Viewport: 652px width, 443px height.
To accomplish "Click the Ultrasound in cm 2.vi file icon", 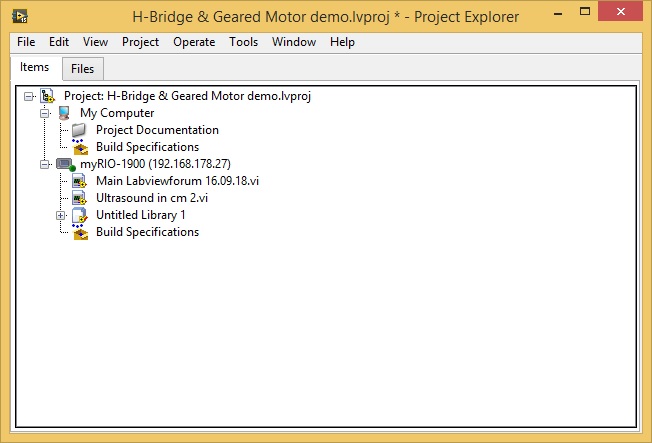I will (x=79, y=198).
